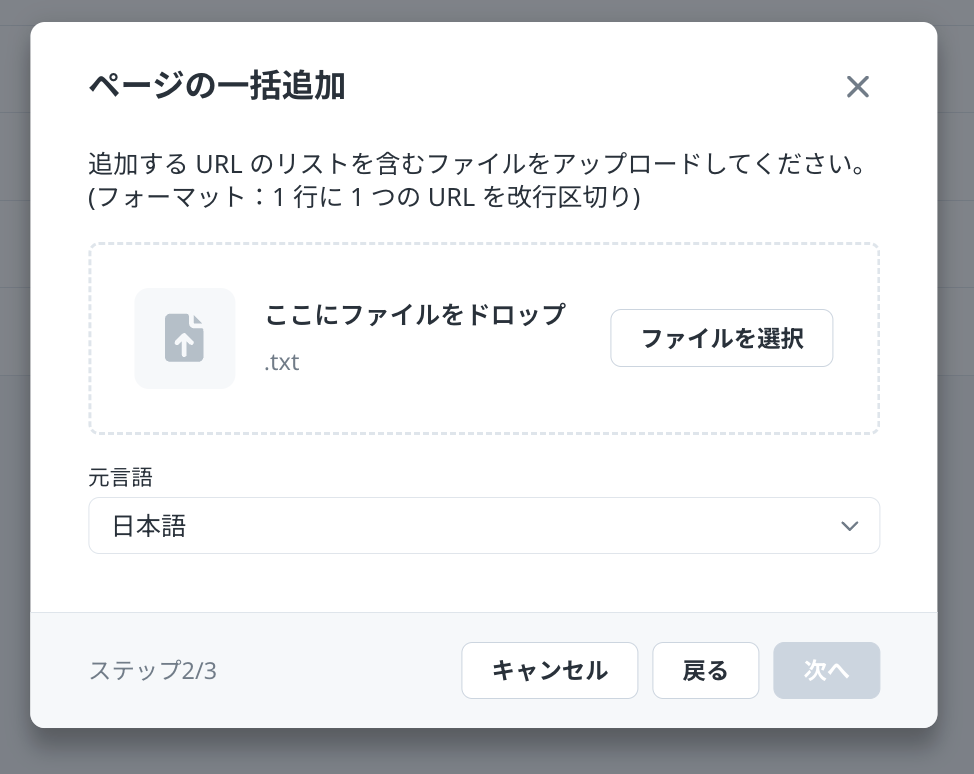
Task: Click the file upload document icon
Action: coord(184,338)
